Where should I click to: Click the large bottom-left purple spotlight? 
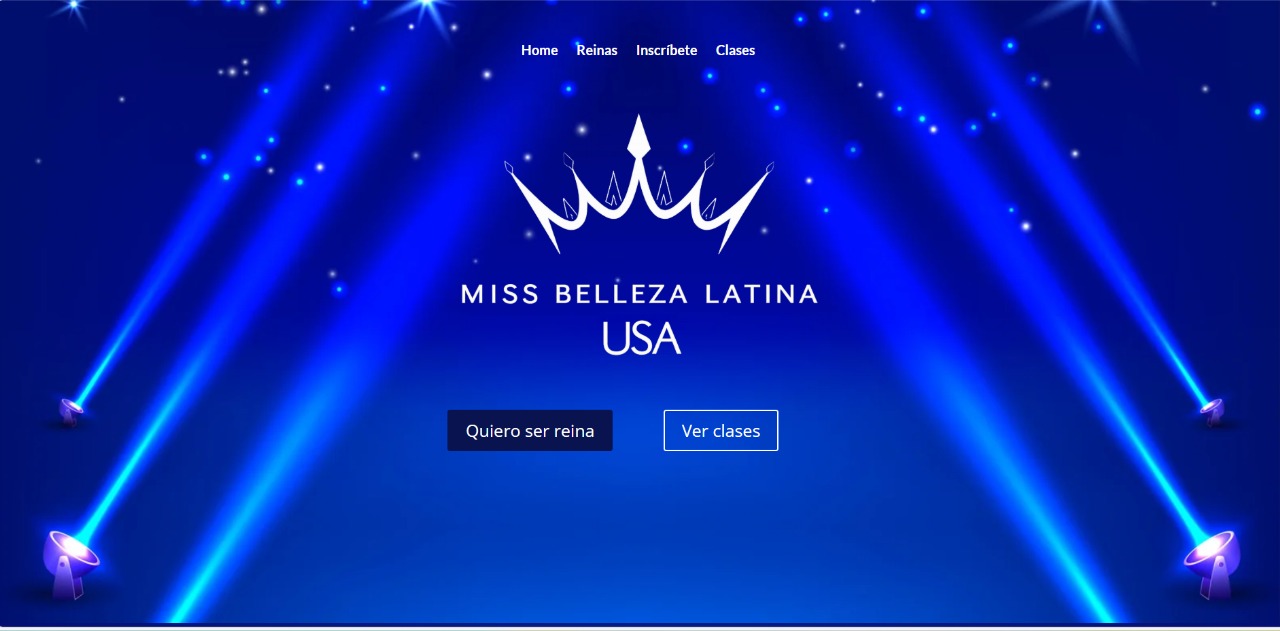coord(69,563)
